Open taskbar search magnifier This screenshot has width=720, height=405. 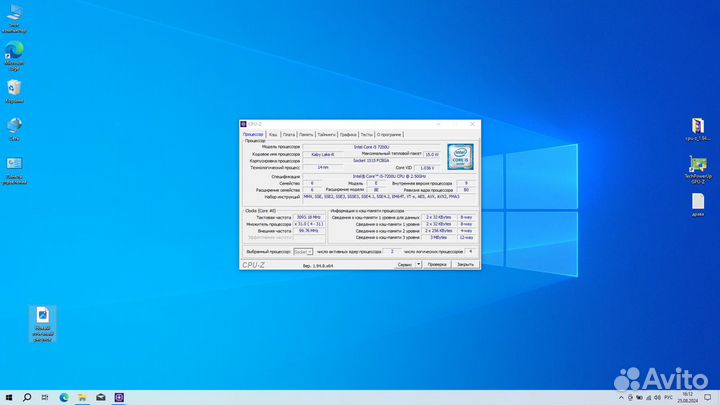pos(27,397)
